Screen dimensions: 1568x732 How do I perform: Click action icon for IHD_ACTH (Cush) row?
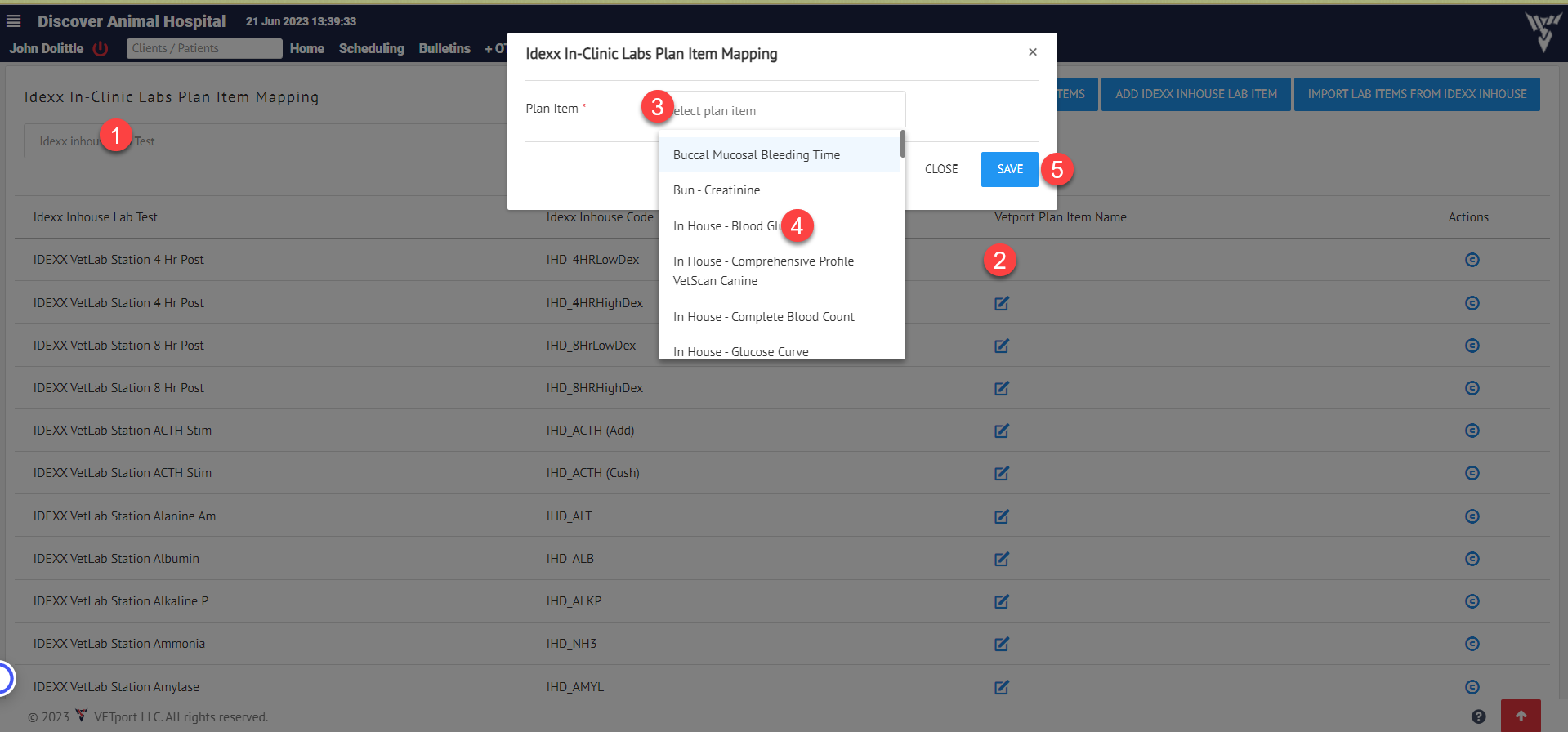[x=1472, y=473]
